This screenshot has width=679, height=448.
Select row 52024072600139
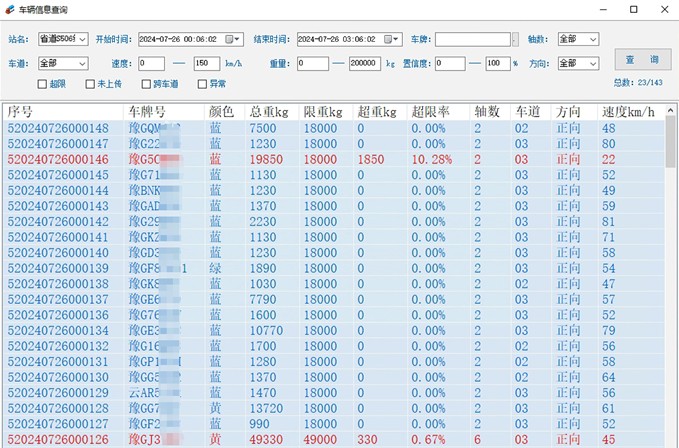tap(333, 268)
